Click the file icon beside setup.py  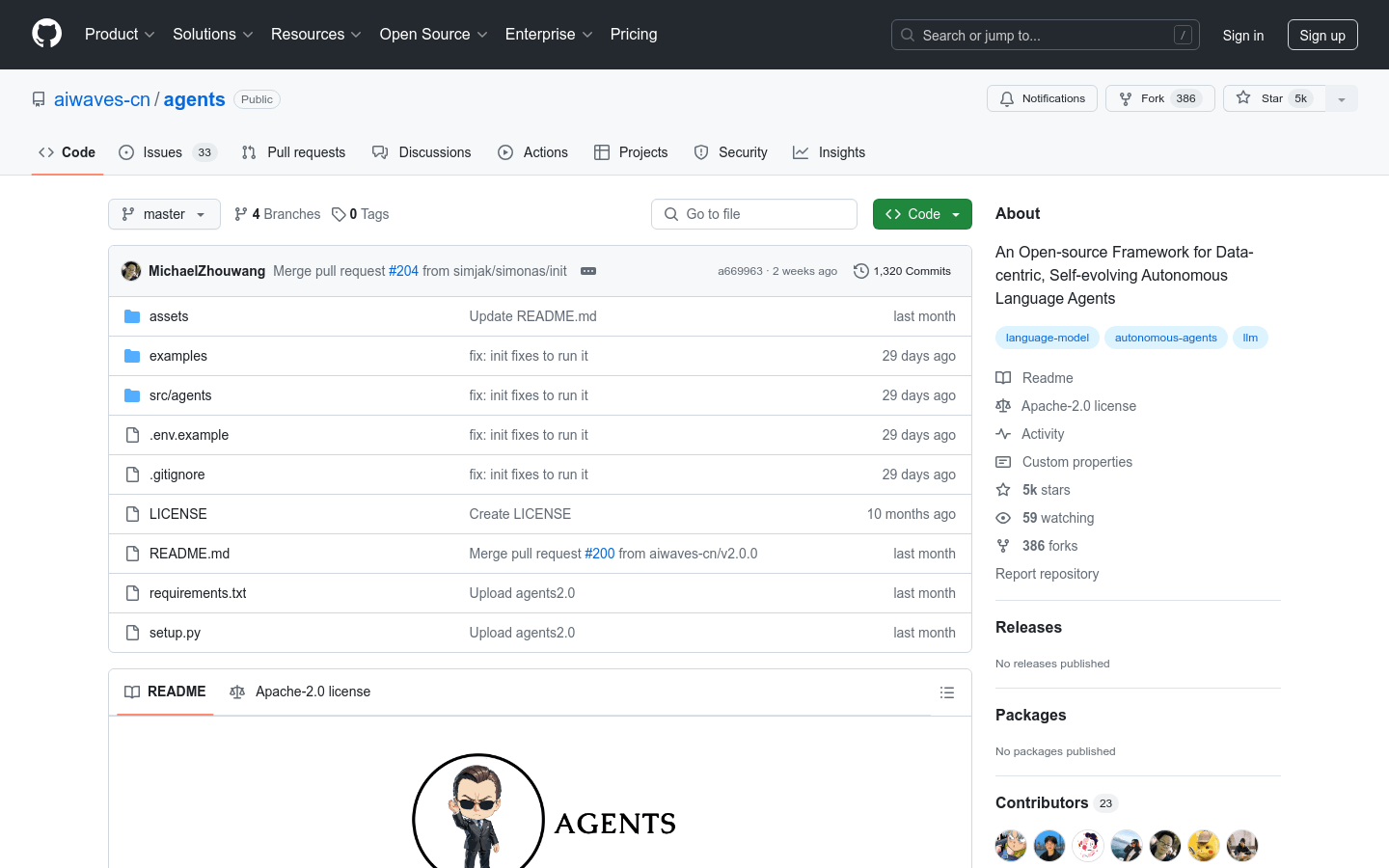tap(132, 633)
